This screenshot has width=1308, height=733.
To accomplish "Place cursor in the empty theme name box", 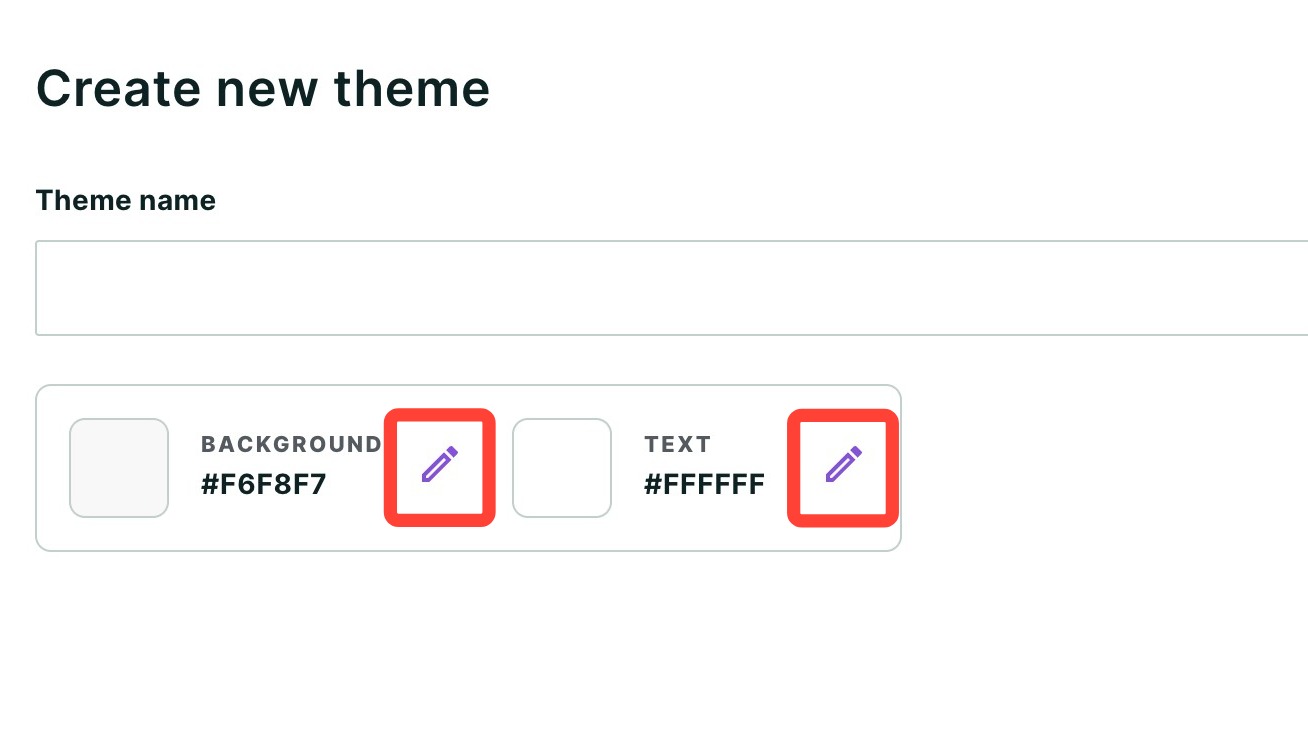I will [672, 288].
